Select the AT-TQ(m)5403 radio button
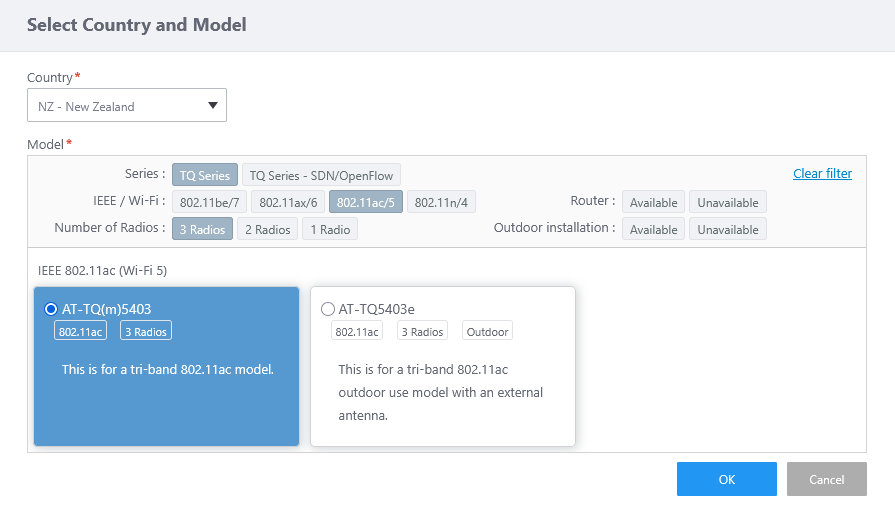Image resolution: width=895 pixels, height=517 pixels. click(x=51, y=309)
